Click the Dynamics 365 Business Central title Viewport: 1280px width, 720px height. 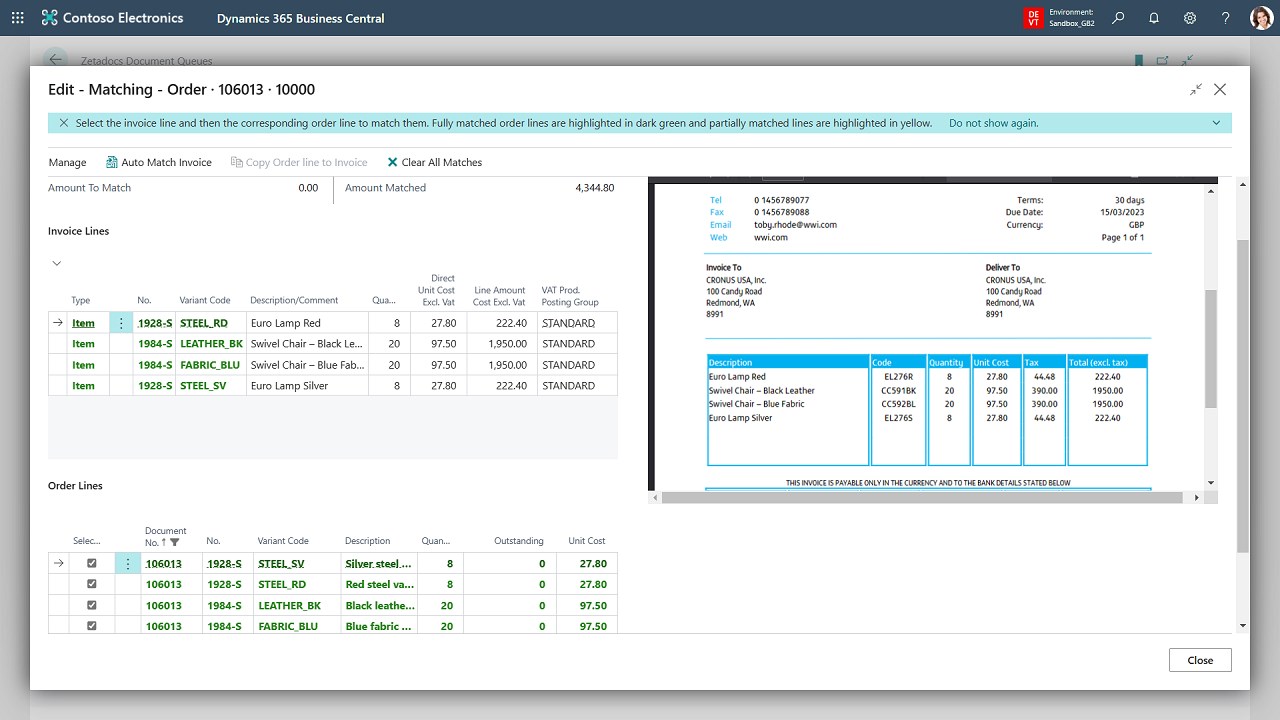(x=300, y=18)
